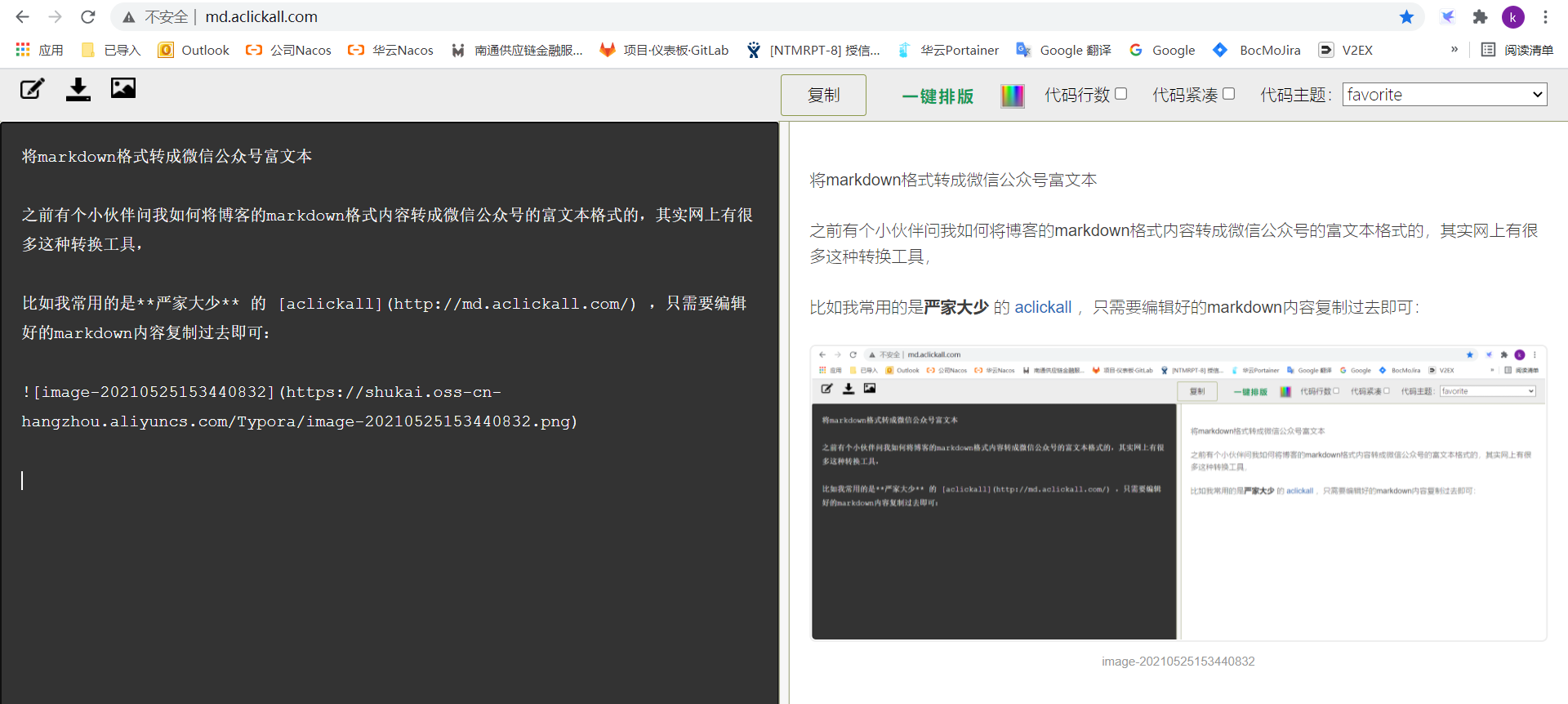Image resolution: width=1568 pixels, height=704 pixels.
Task: Click the 复制 copy button
Action: (x=823, y=95)
